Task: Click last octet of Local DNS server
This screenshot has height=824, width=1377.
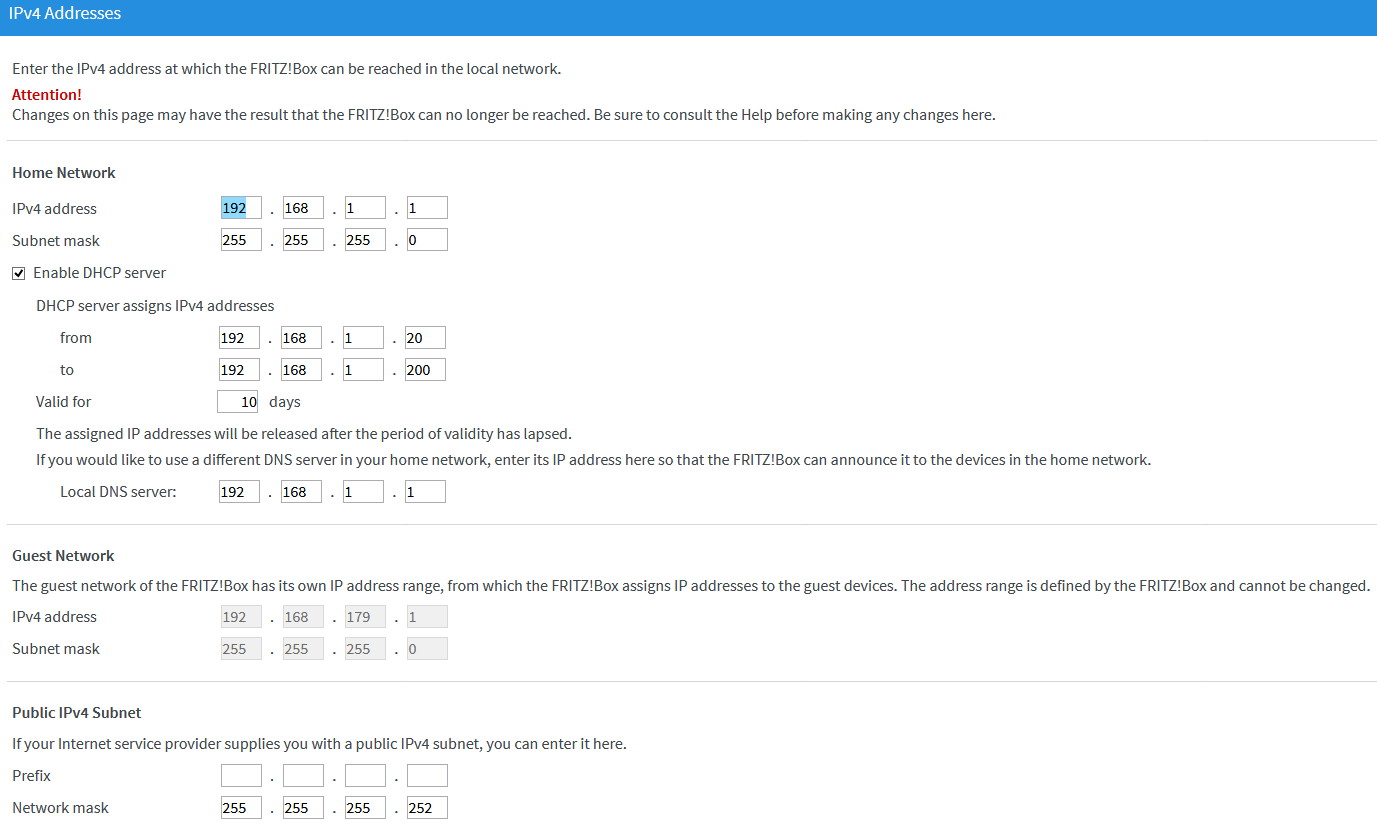Action: tap(425, 492)
